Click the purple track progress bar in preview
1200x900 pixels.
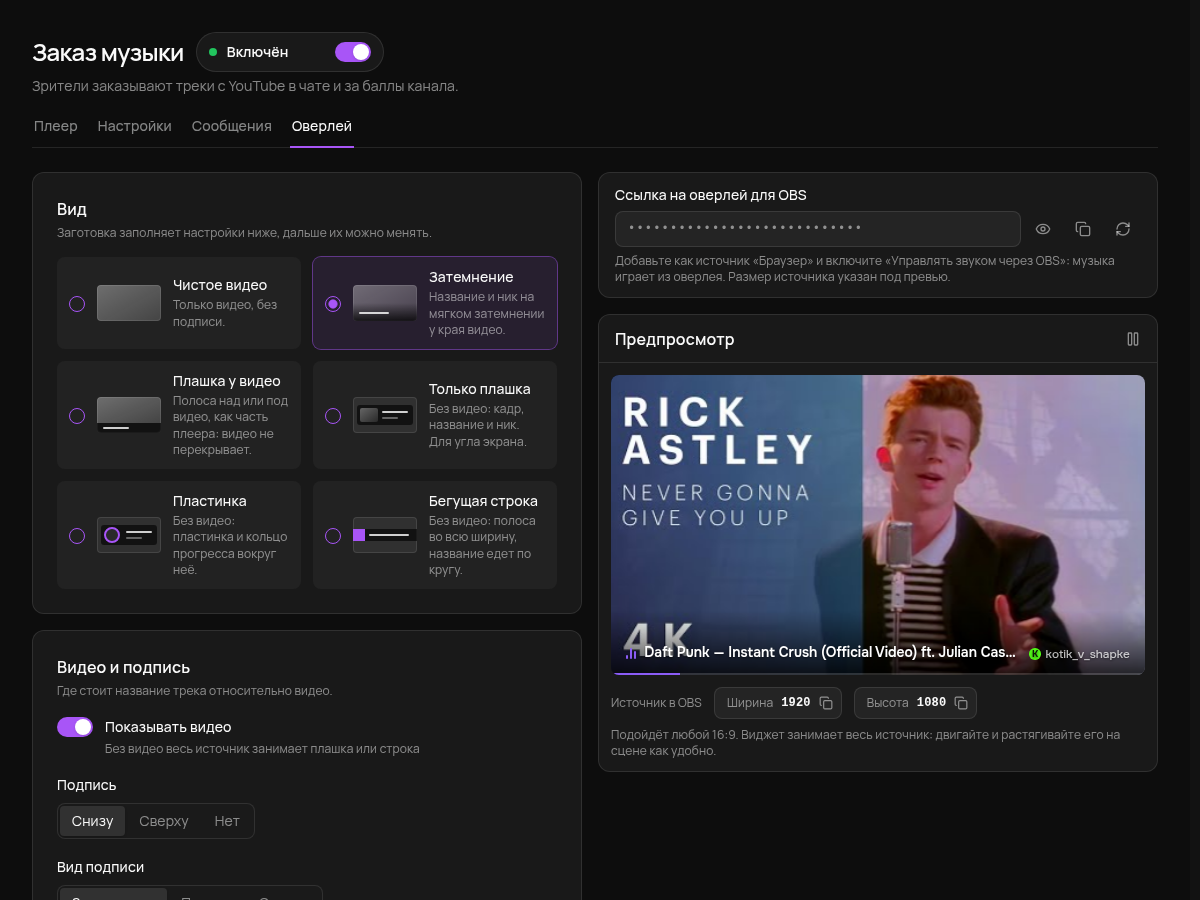(x=646, y=673)
